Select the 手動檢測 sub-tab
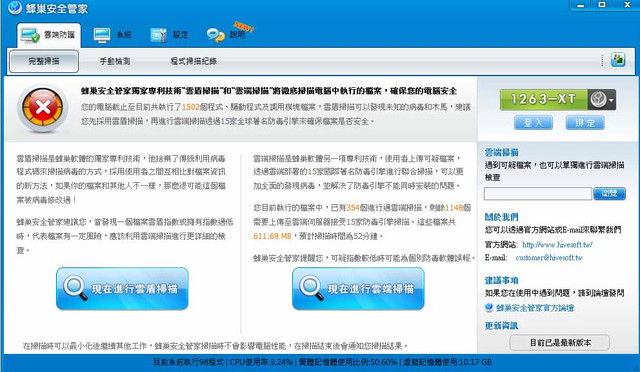640x372 pixels. (x=115, y=61)
